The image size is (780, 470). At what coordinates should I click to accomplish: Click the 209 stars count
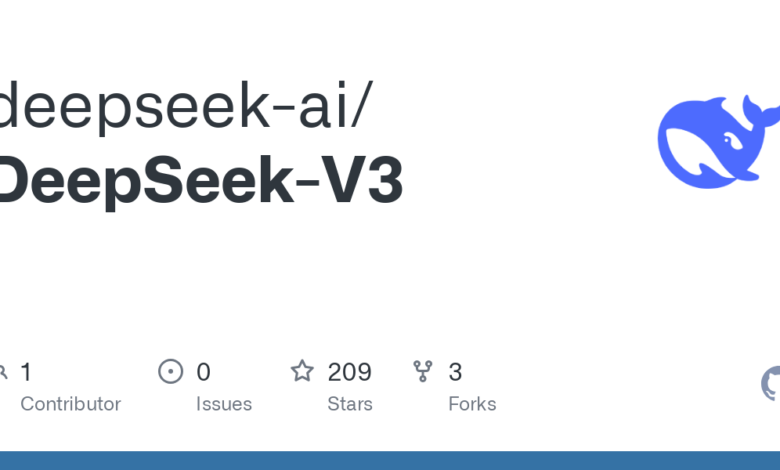pyautogui.click(x=349, y=372)
